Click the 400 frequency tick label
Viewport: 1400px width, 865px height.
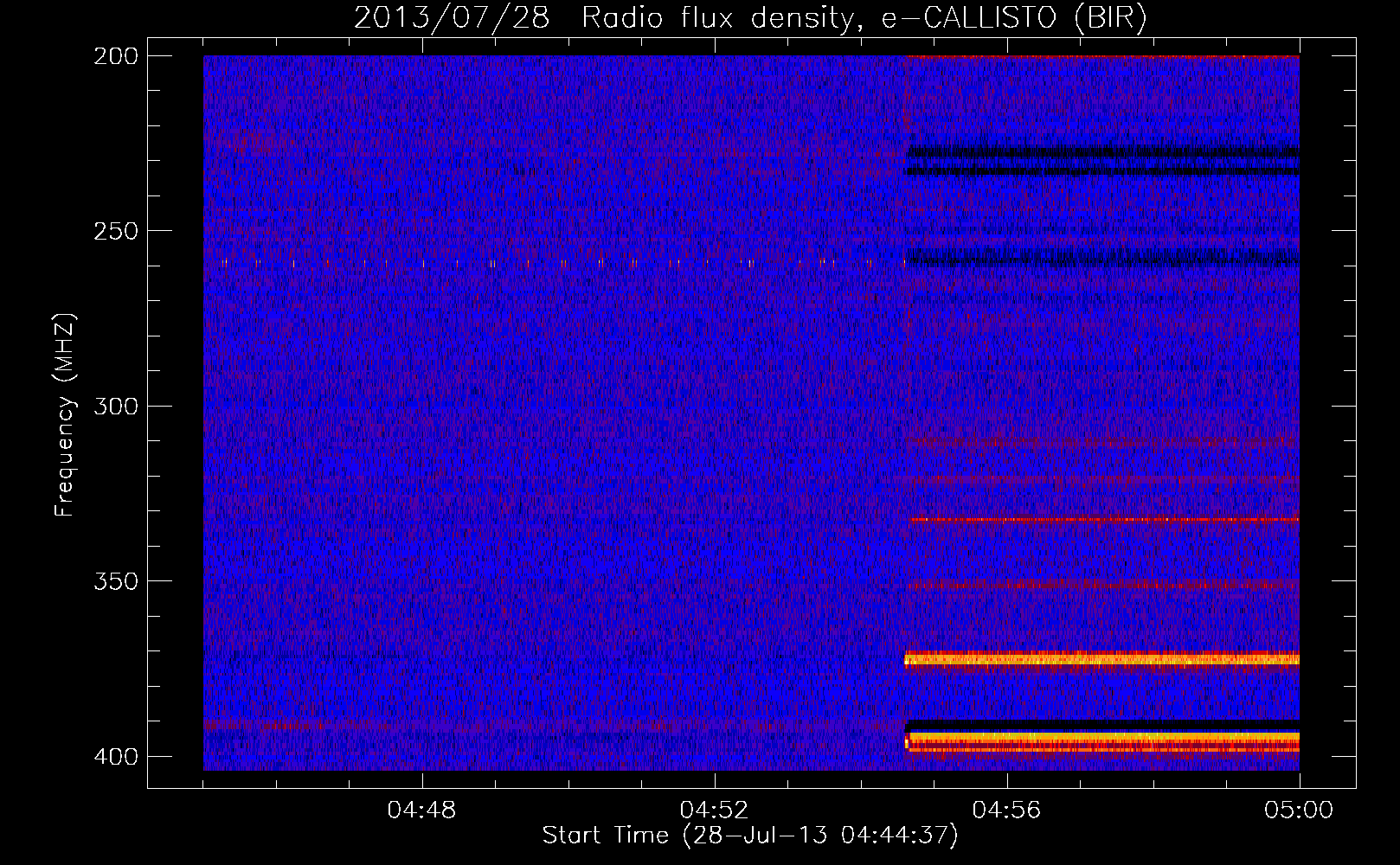click(x=116, y=756)
